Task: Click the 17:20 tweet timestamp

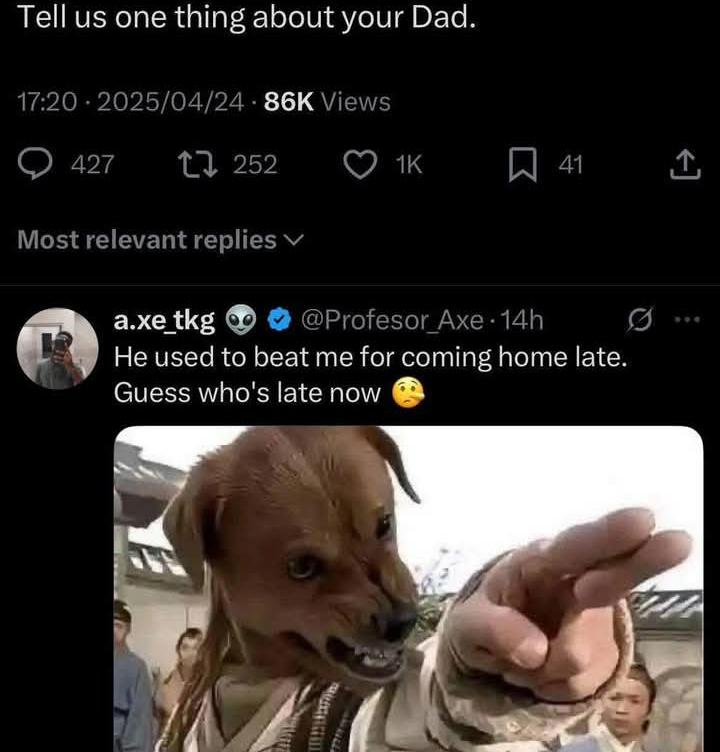Action: pyautogui.click(x=47, y=102)
